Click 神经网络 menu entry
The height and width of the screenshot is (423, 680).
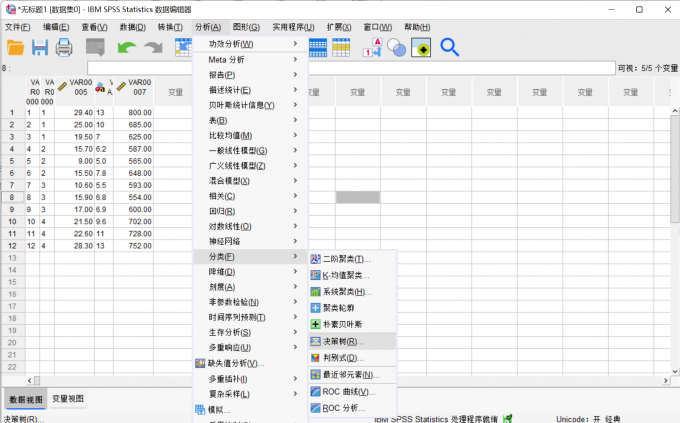pos(250,241)
